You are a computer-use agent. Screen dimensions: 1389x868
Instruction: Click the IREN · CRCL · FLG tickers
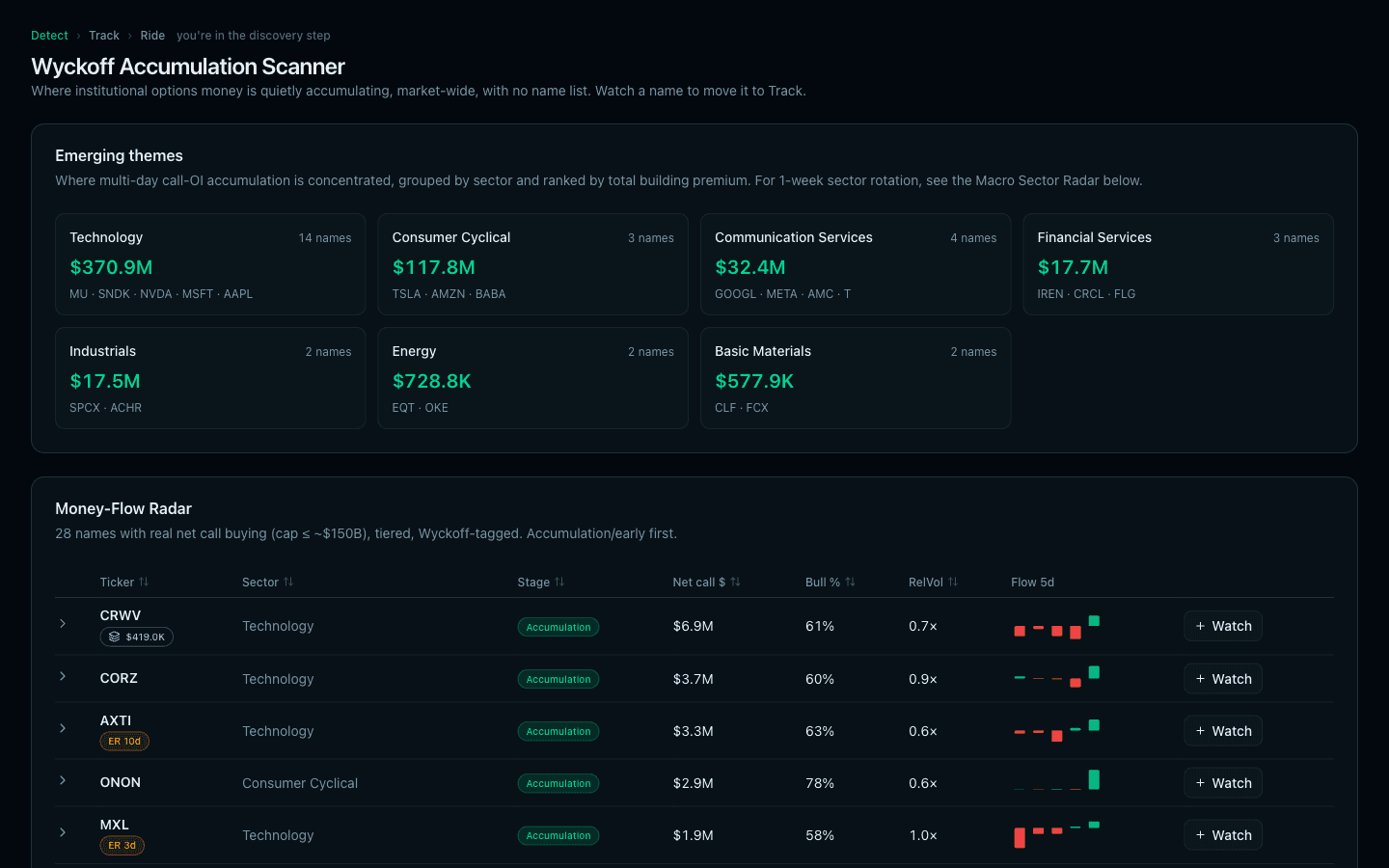click(1086, 294)
